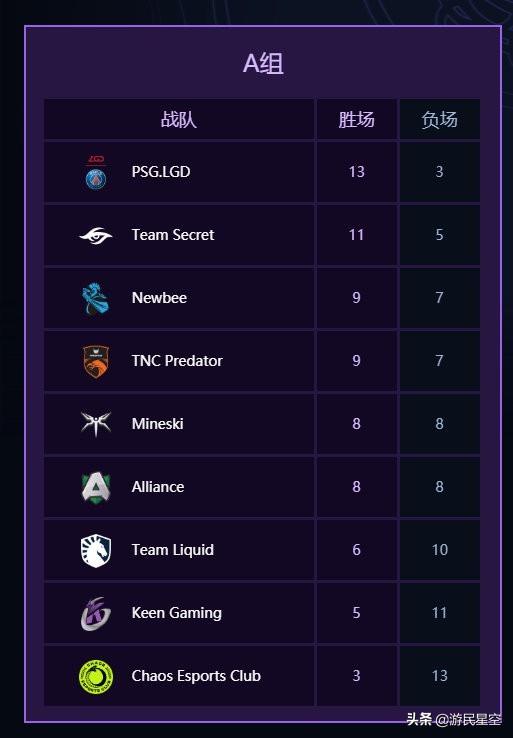Click the Mineski logo
This screenshot has height=738, width=513.
(x=96, y=424)
